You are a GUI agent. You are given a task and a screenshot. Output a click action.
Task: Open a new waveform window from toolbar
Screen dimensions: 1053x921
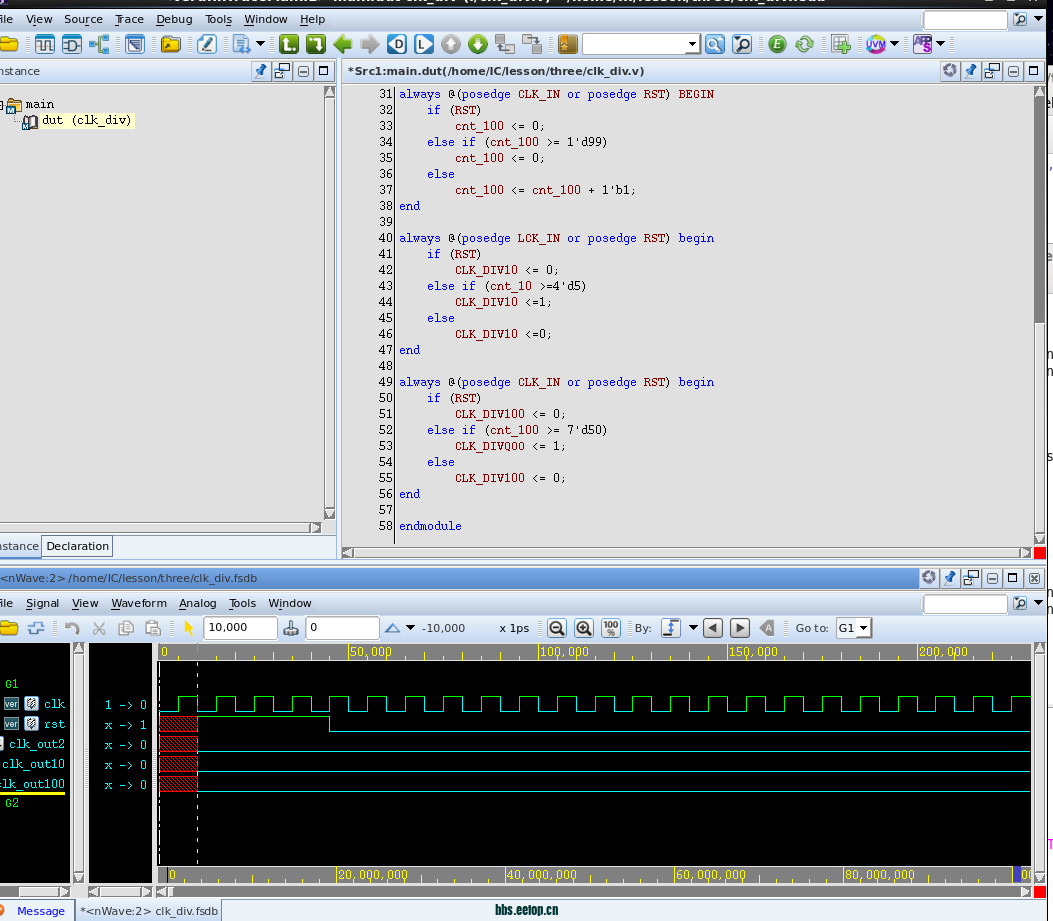(x=44, y=45)
